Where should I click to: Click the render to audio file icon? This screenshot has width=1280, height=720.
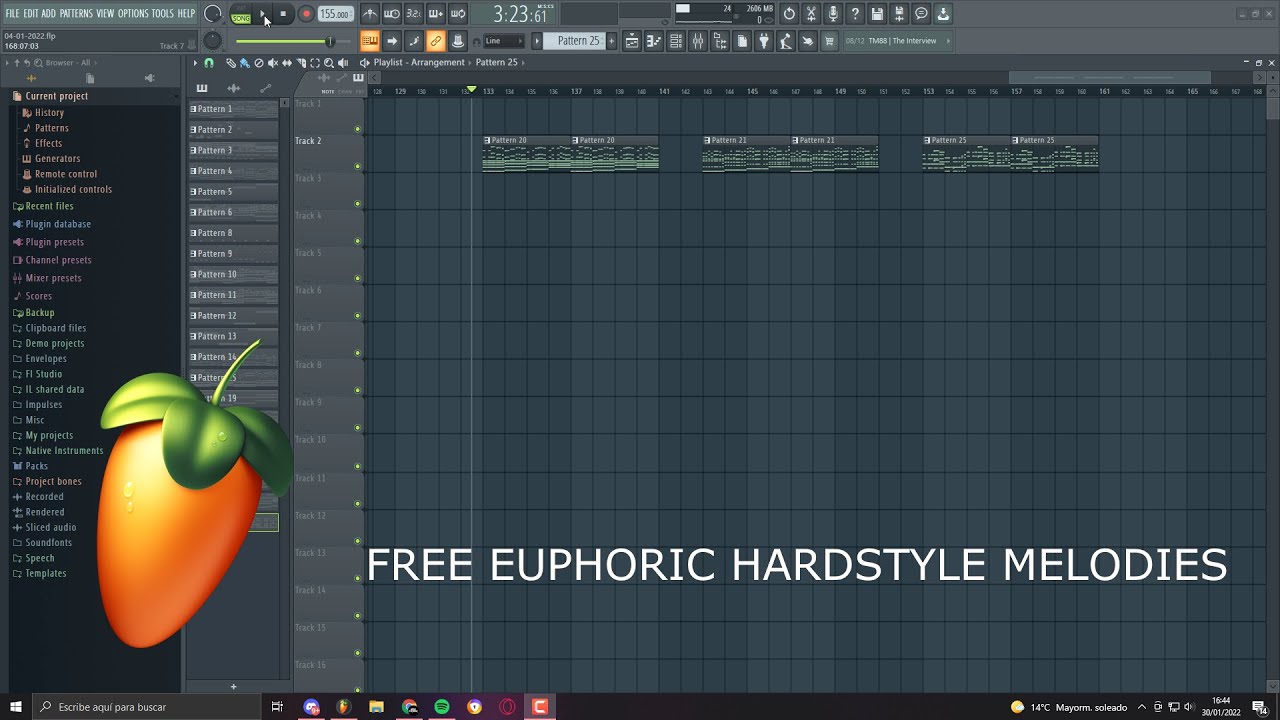pos(899,14)
